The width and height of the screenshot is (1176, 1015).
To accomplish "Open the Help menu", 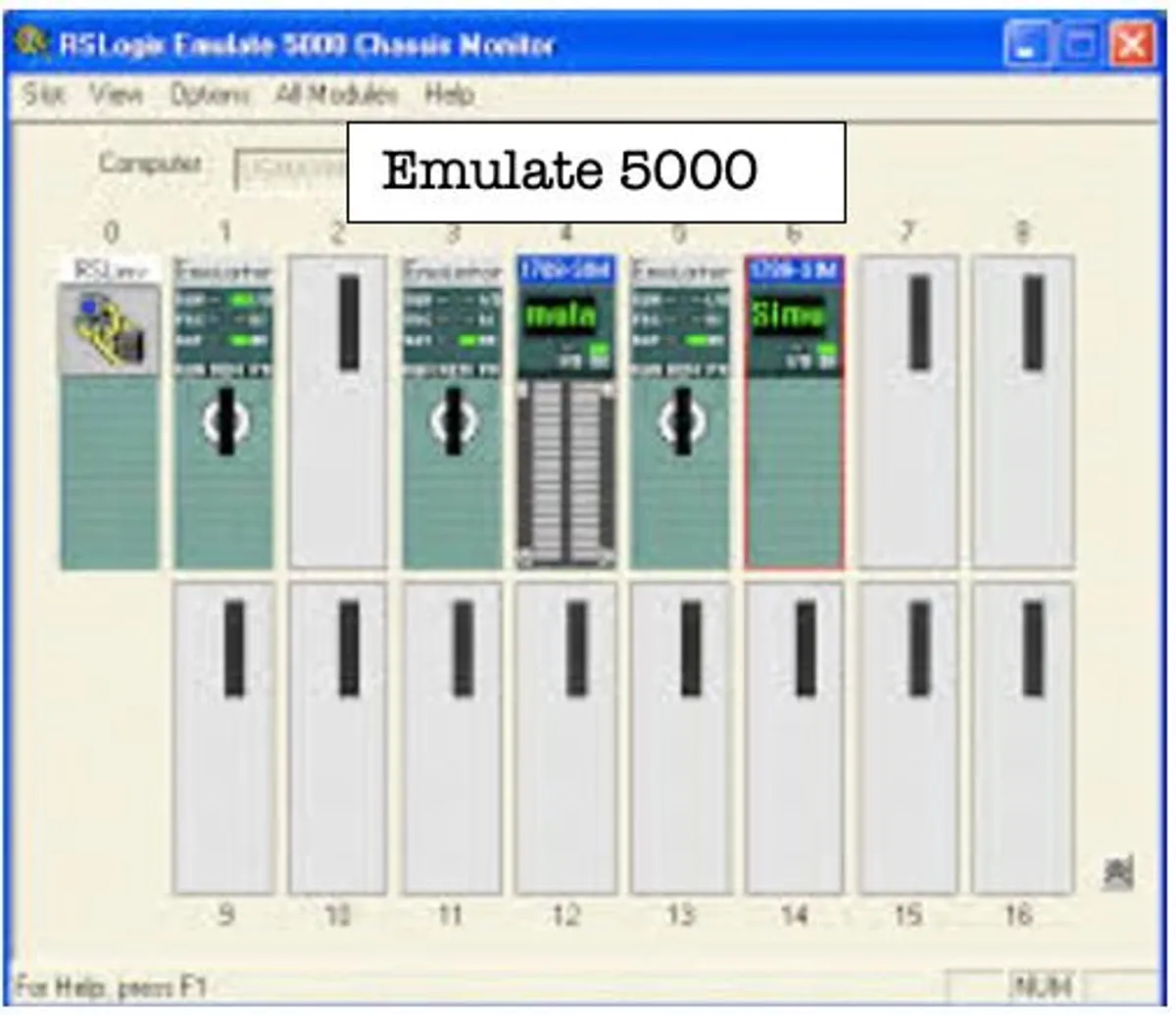I will point(450,95).
